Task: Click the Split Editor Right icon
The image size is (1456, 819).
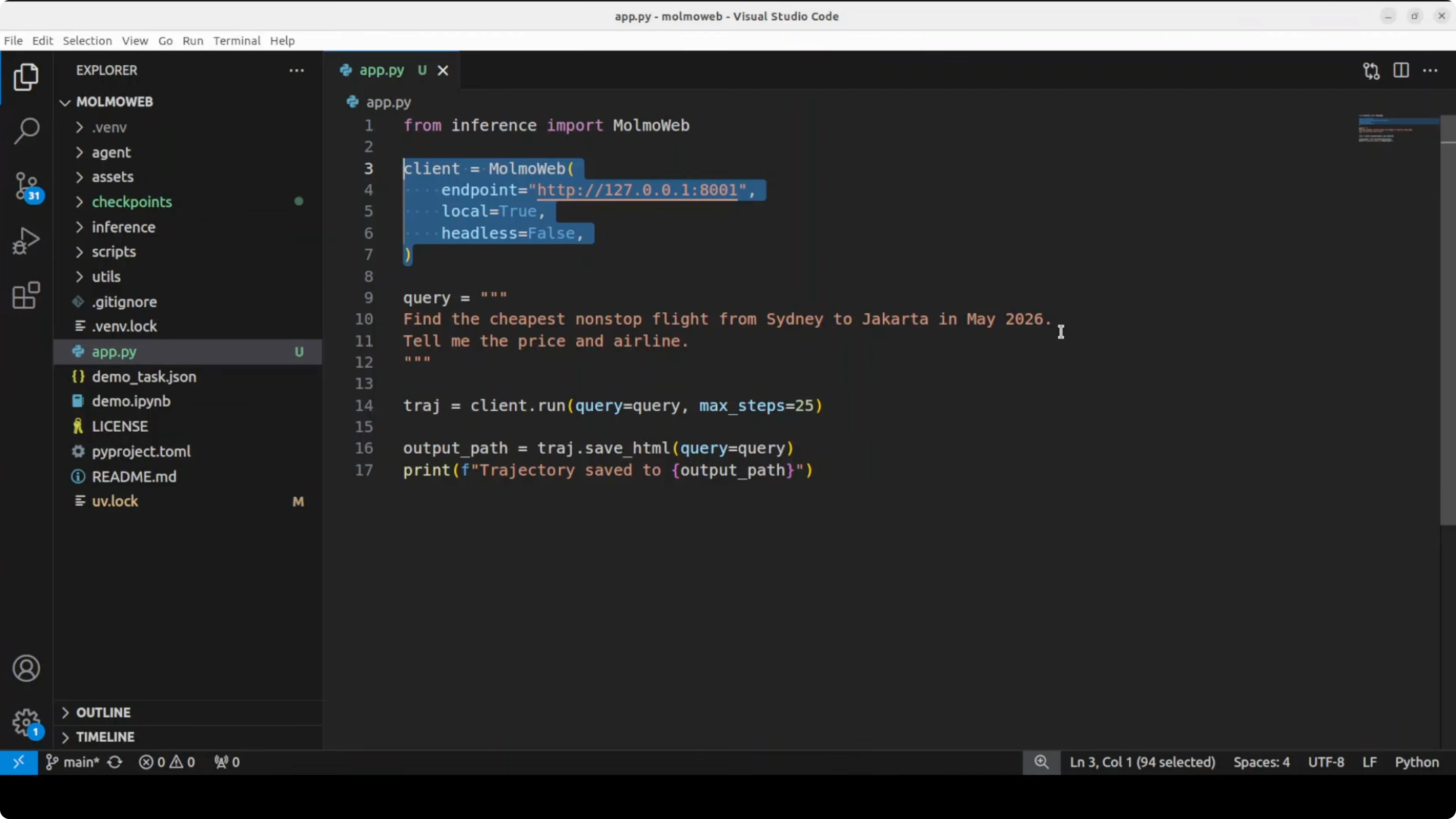Action: point(1401,71)
